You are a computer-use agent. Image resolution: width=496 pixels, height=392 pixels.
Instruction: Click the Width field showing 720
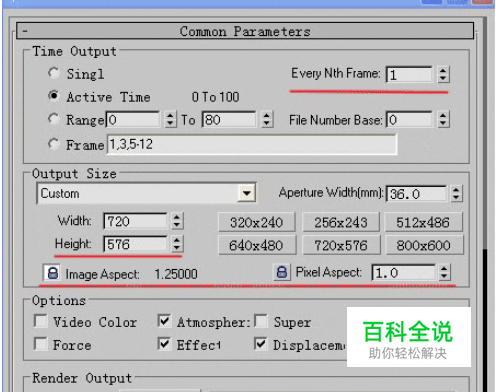[x=135, y=221]
